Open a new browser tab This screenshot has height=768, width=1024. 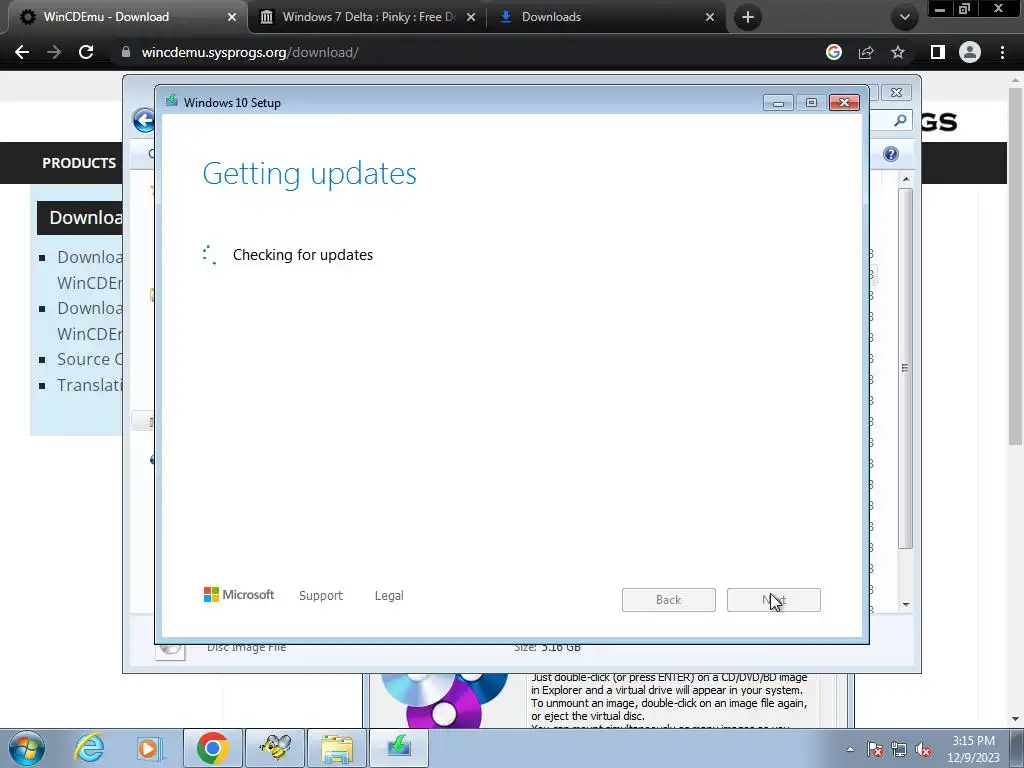[x=748, y=17]
